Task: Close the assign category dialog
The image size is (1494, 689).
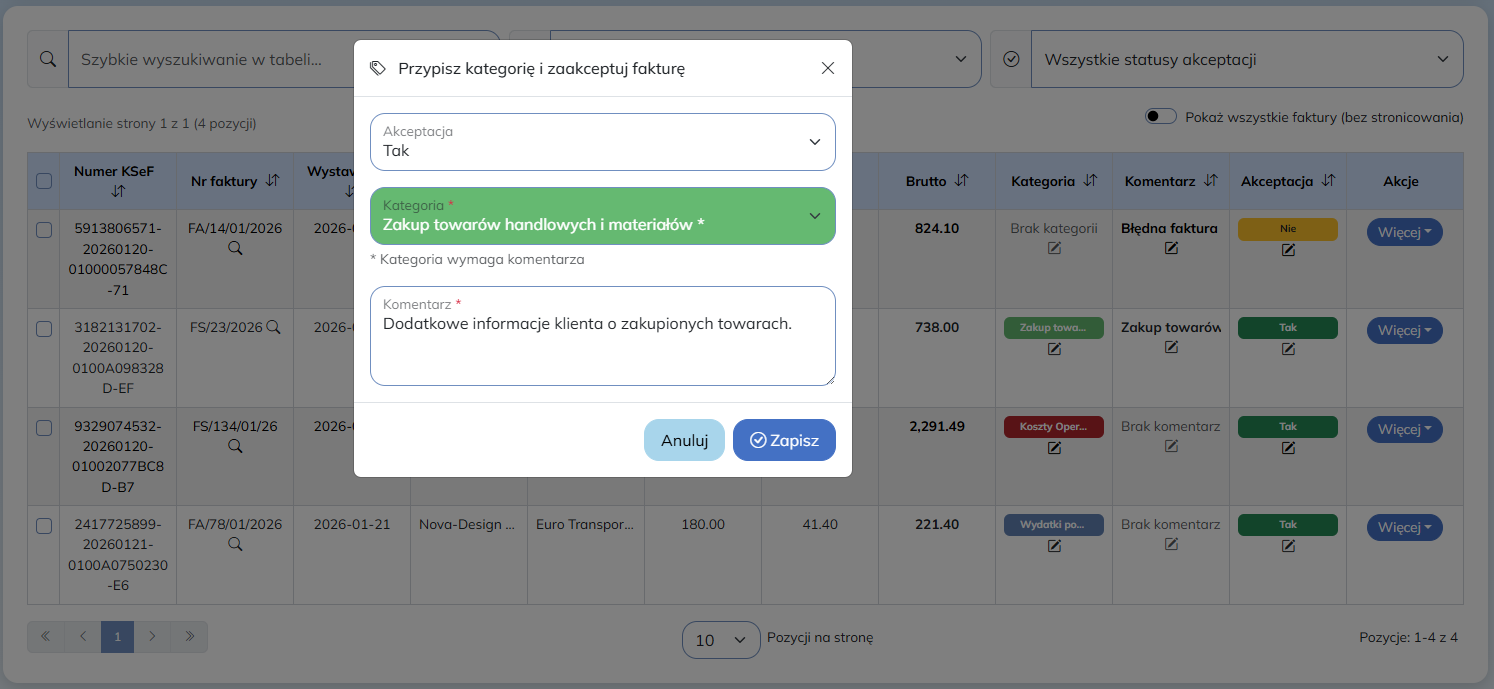Action: [x=827, y=68]
